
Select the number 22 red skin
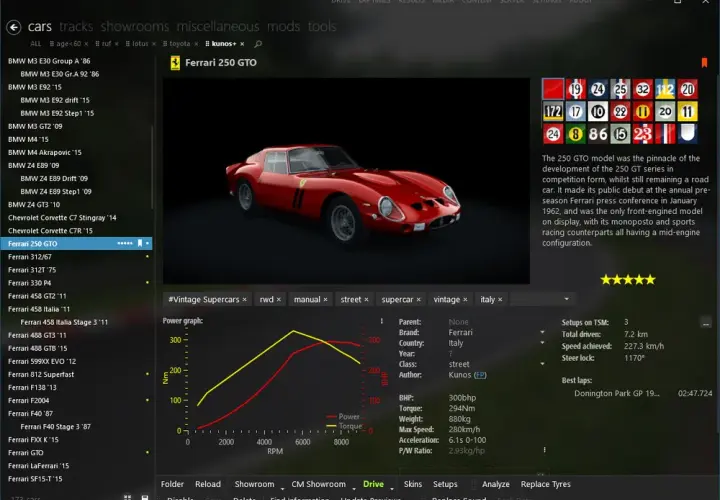click(620, 112)
